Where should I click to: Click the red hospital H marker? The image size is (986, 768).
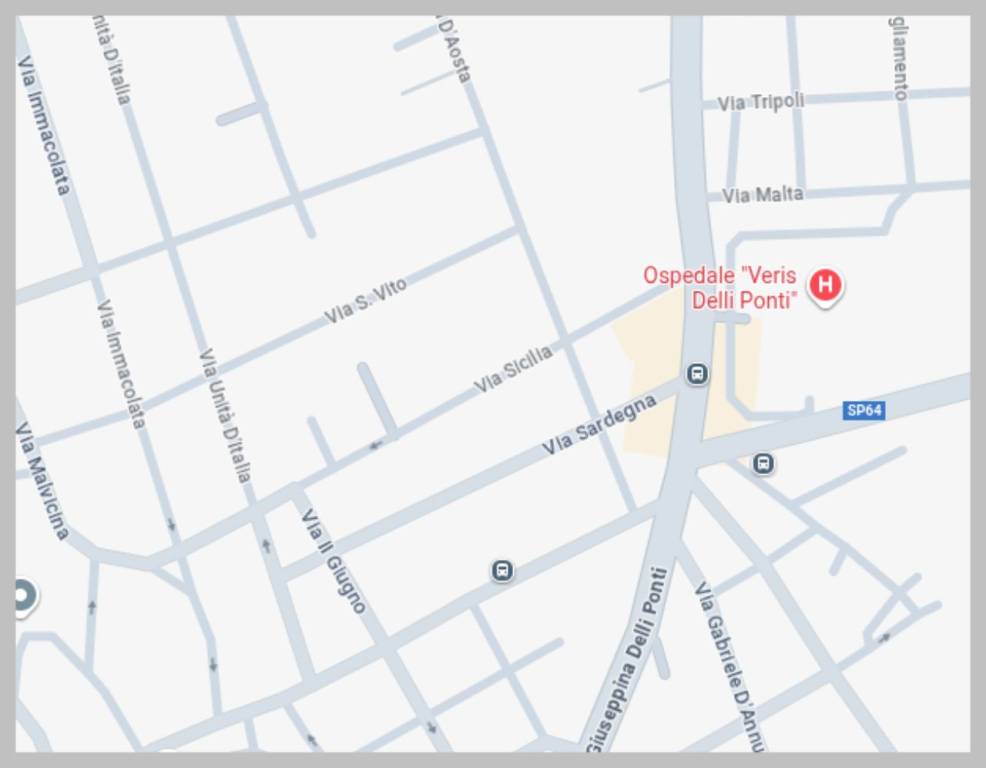(x=826, y=285)
